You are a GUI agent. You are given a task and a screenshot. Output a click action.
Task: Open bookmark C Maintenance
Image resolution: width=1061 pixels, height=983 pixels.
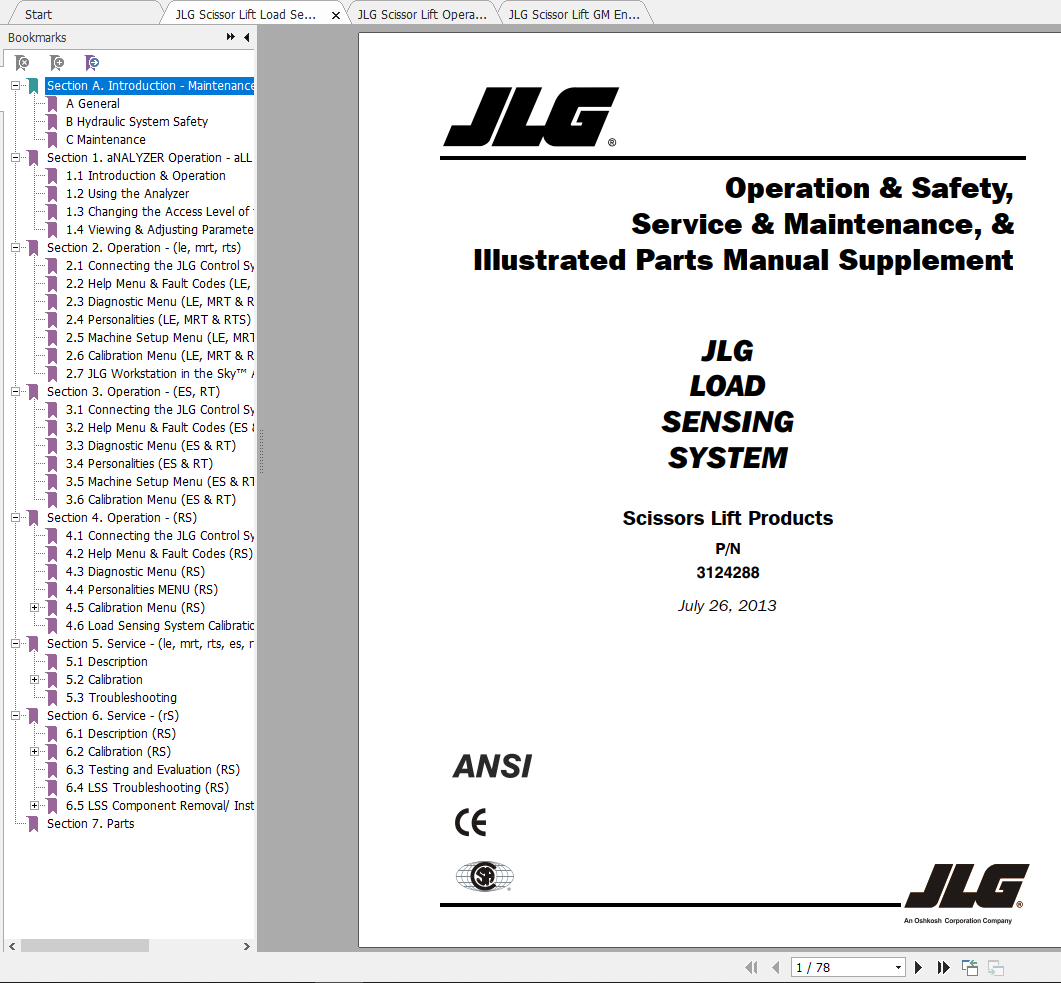coord(106,139)
